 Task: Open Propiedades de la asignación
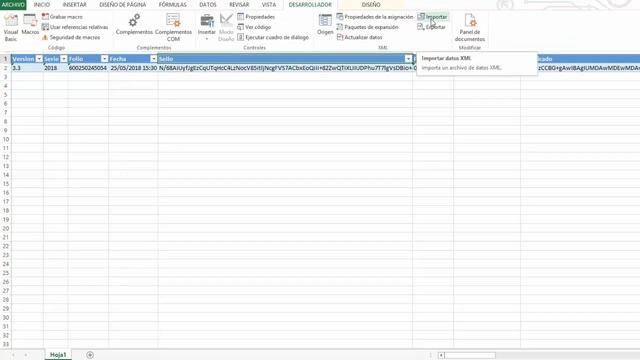click(375, 17)
